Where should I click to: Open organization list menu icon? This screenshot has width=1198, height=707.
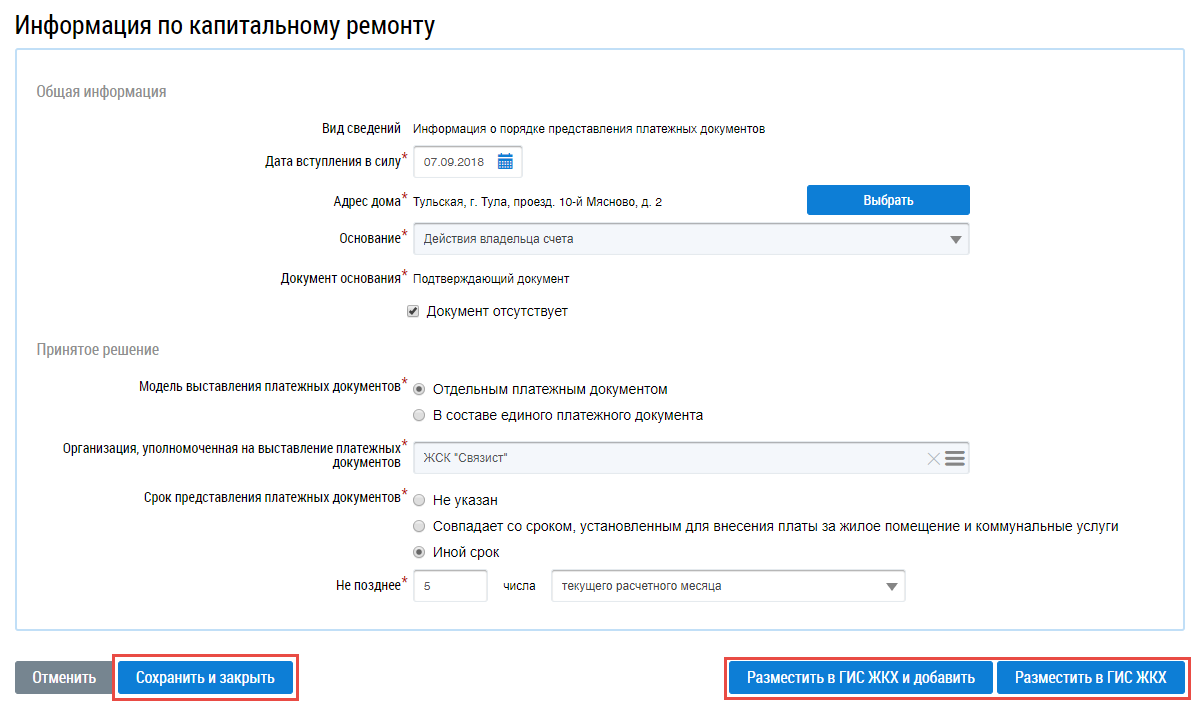pyautogui.click(x=955, y=458)
